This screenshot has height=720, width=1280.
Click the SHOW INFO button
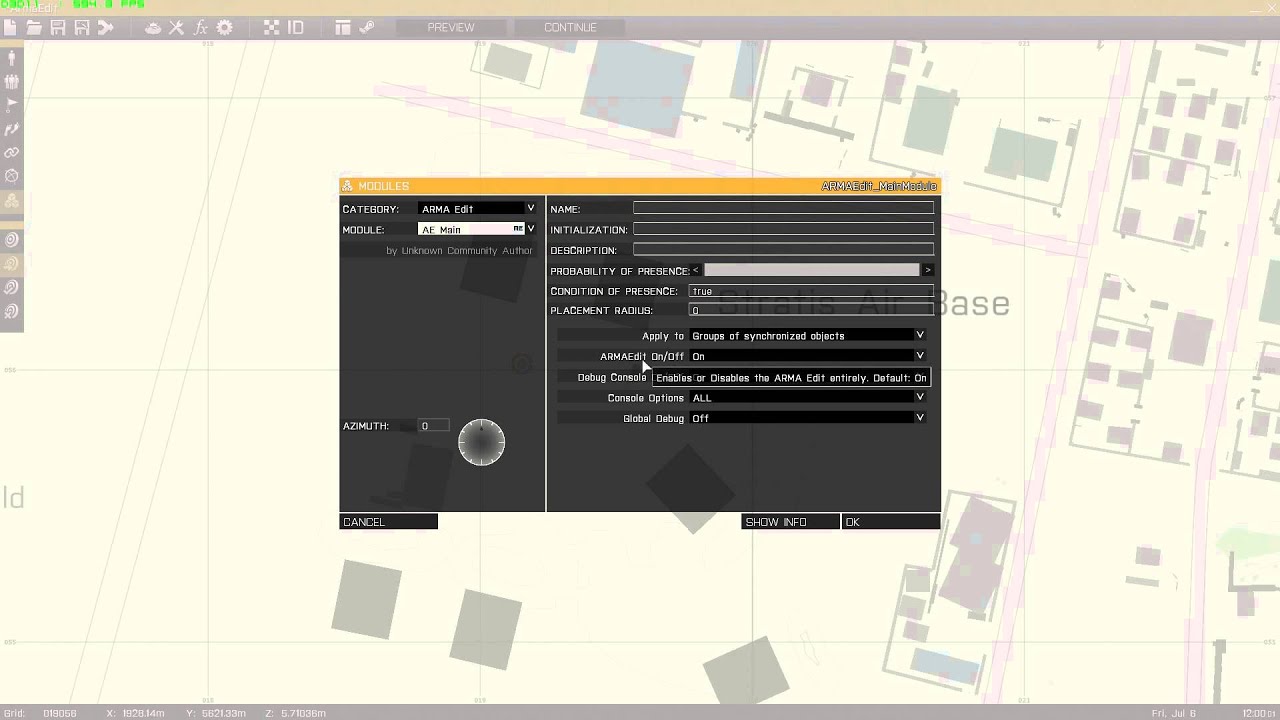click(x=790, y=522)
